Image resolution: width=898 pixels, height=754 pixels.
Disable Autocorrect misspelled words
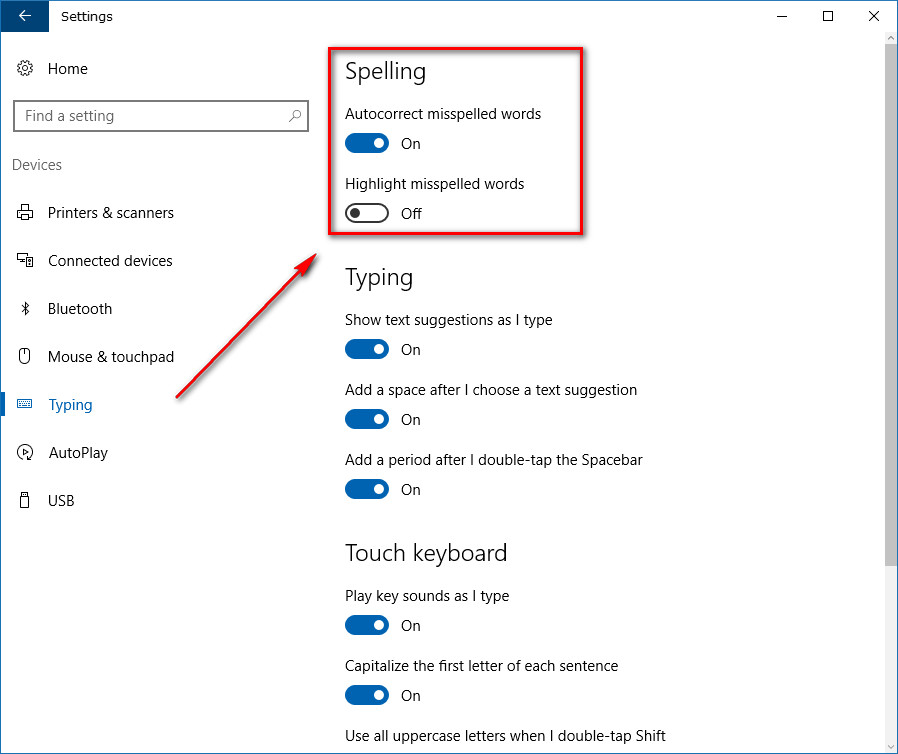pyautogui.click(x=367, y=143)
